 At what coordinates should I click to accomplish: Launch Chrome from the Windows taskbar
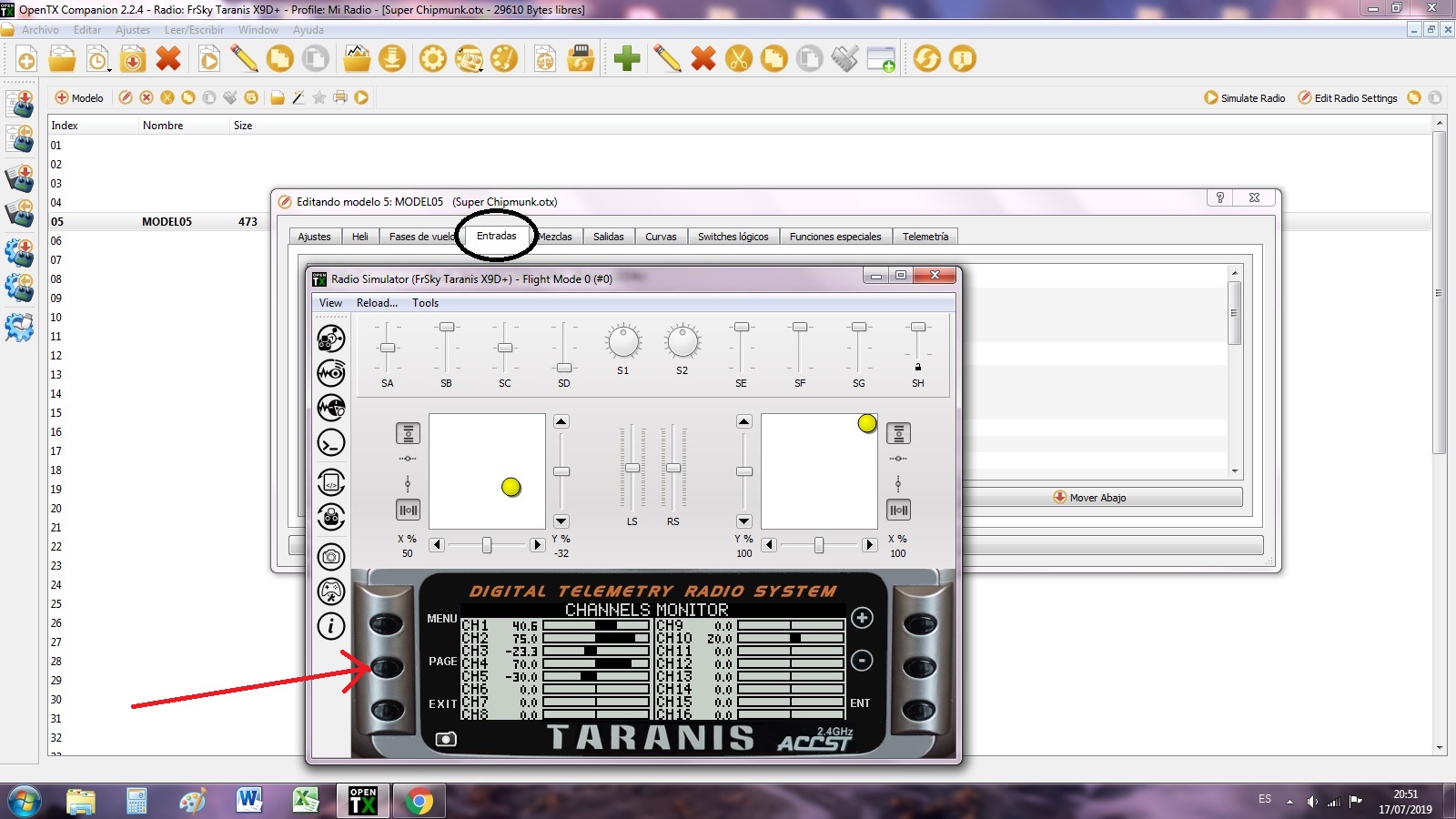(x=419, y=802)
